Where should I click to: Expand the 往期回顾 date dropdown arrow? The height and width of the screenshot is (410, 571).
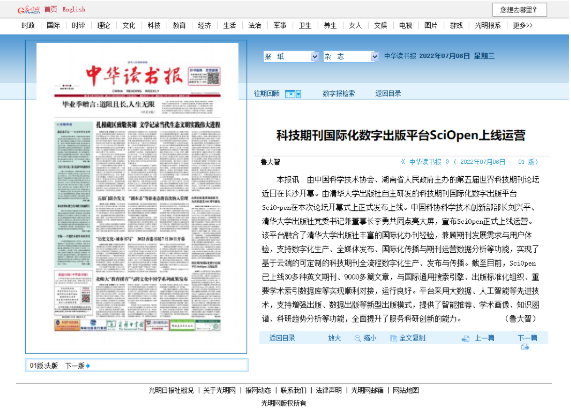click(x=299, y=94)
